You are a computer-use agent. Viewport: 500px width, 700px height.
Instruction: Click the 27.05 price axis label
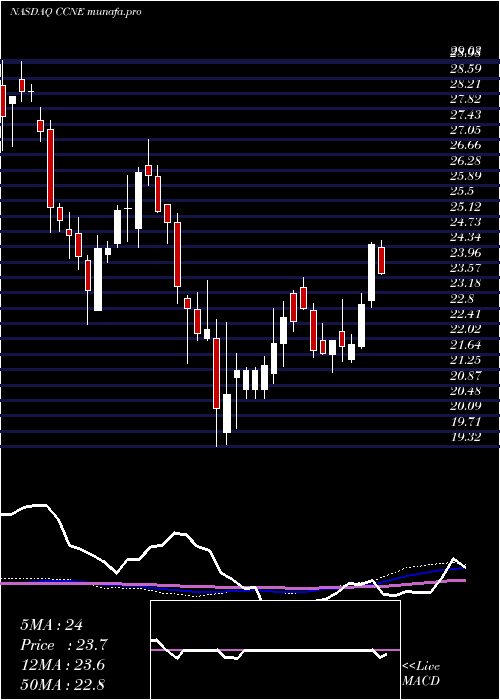[466, 130]
